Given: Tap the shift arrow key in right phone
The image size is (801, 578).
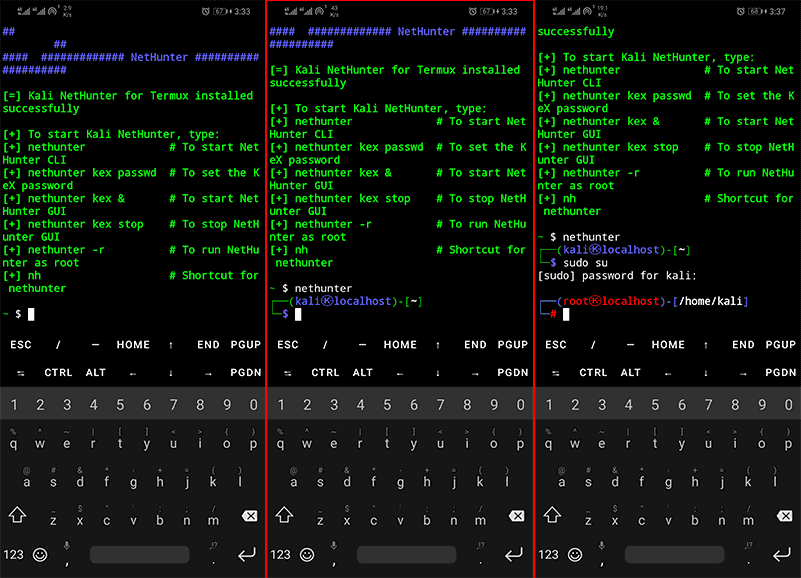Looking at the screenshot, I should coord(552,515).
